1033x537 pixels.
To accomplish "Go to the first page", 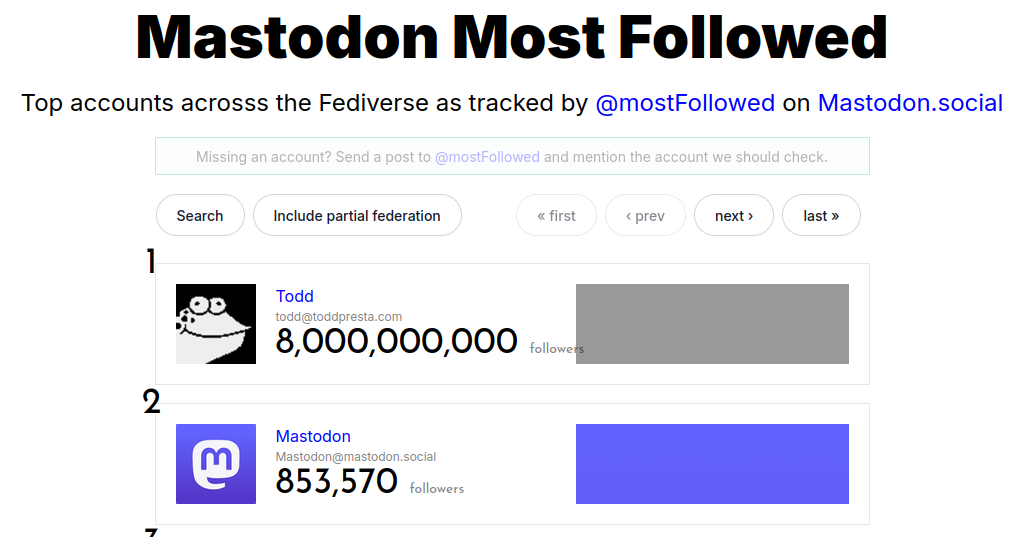I will (x=556, y=215).
